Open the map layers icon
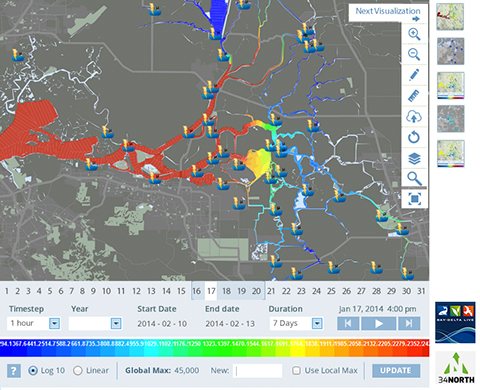Screen dimensions: 480x390 coord(414,158)
